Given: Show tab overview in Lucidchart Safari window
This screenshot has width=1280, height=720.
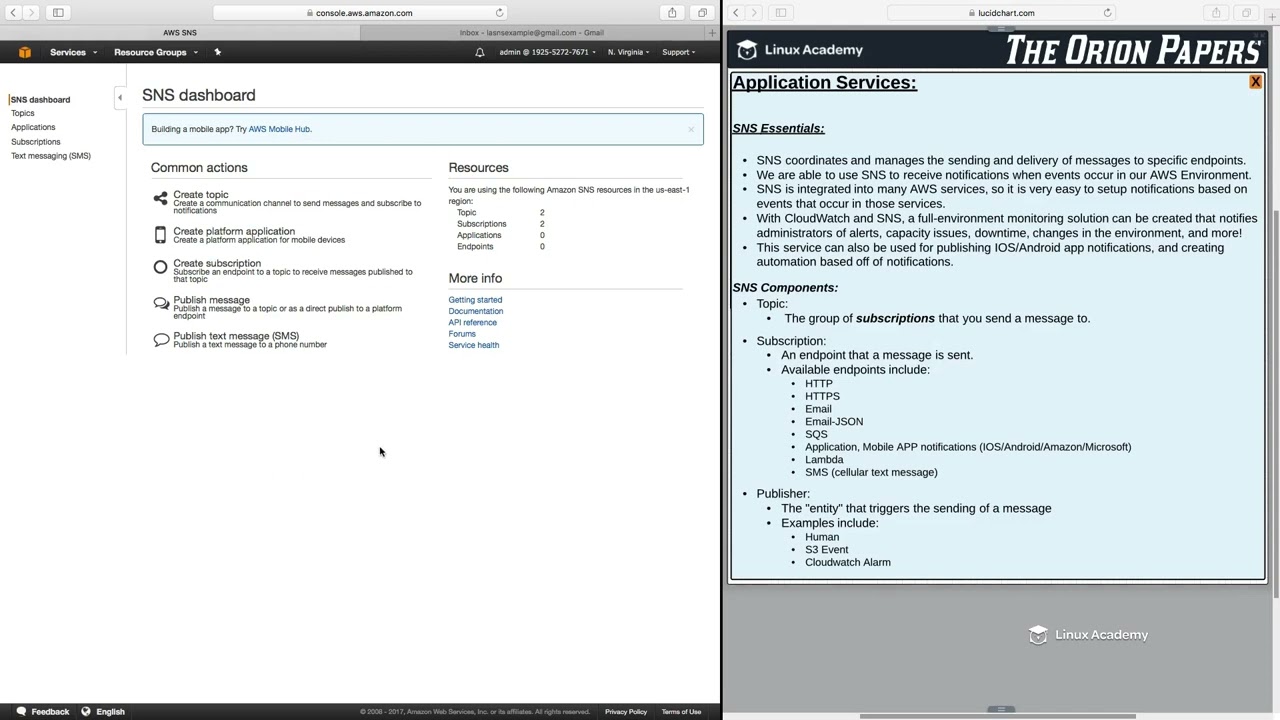Looking at the screenshot, I should [x=1246, y=13].
